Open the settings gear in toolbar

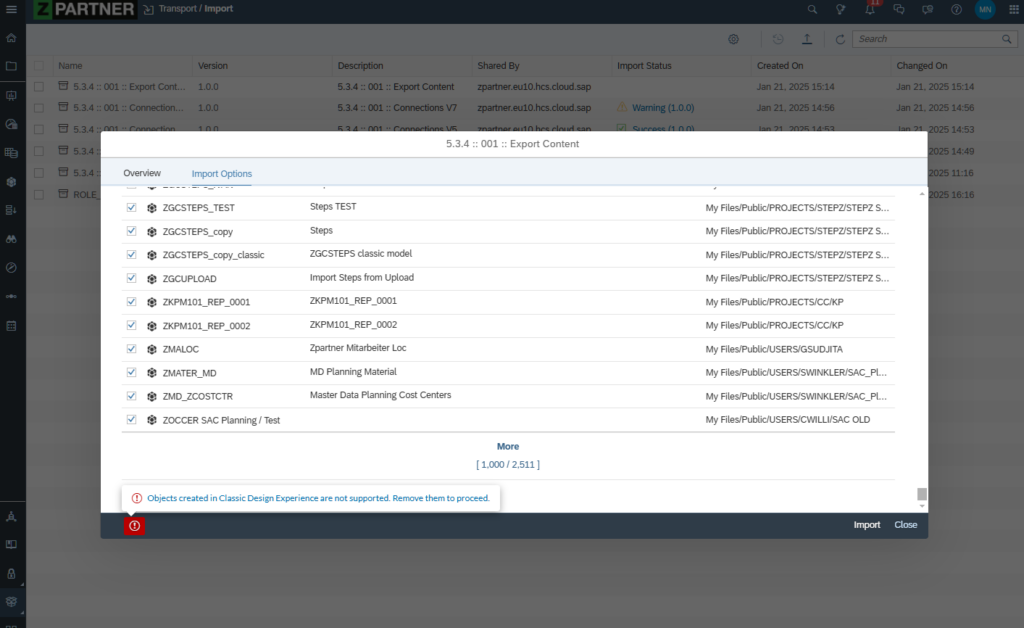(733, 39)
